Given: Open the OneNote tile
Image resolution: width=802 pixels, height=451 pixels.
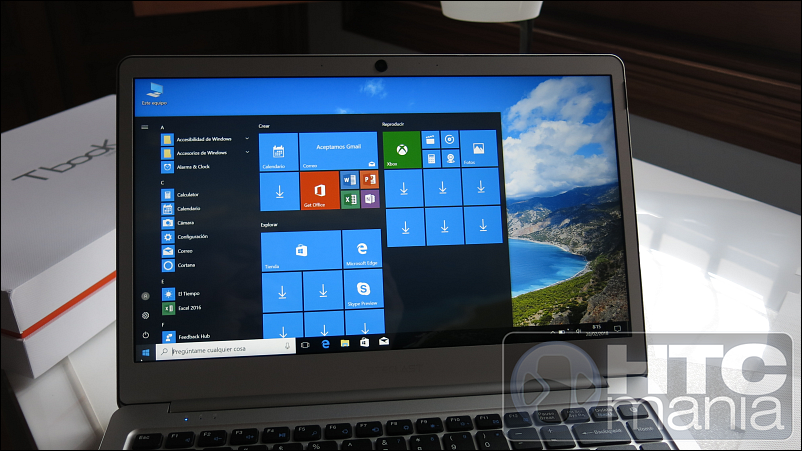Looking at the screenshot, I should coord(370,198).
